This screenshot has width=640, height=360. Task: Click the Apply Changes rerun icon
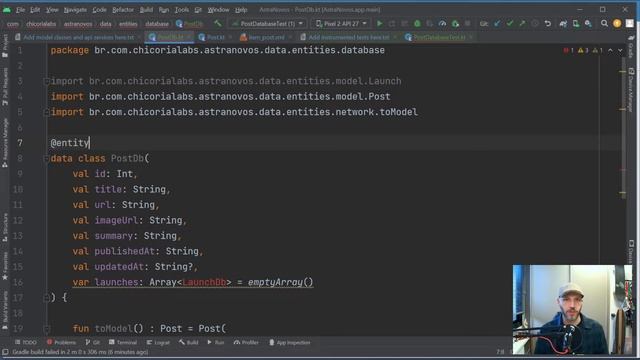pyautogui.click(x=392, y=24)
